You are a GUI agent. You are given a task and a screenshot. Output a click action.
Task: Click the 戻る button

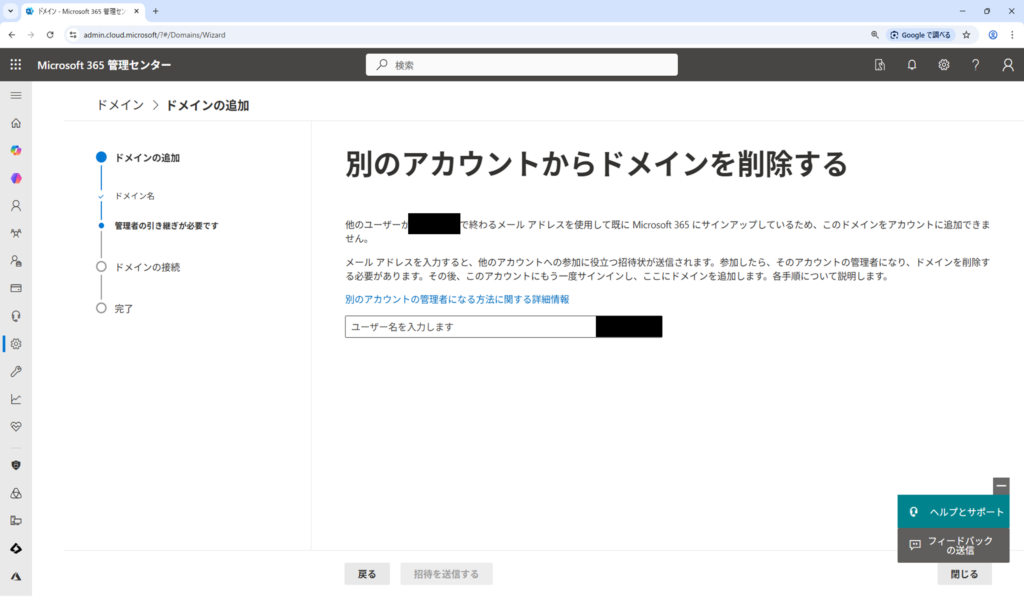click(367, 574)
